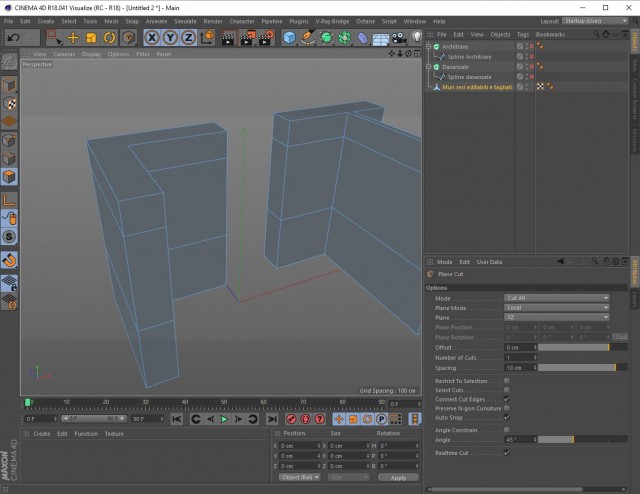640x494 pixels.
Task: Open the Mode dropdown Cut All
Action: click(x=557, y=298)
